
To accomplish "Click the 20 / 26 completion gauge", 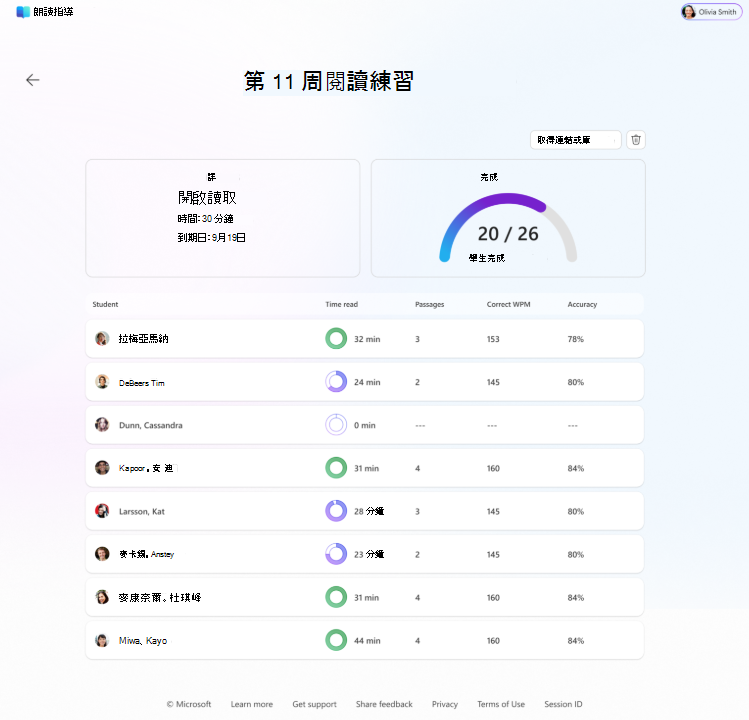I will coord(508,227).
